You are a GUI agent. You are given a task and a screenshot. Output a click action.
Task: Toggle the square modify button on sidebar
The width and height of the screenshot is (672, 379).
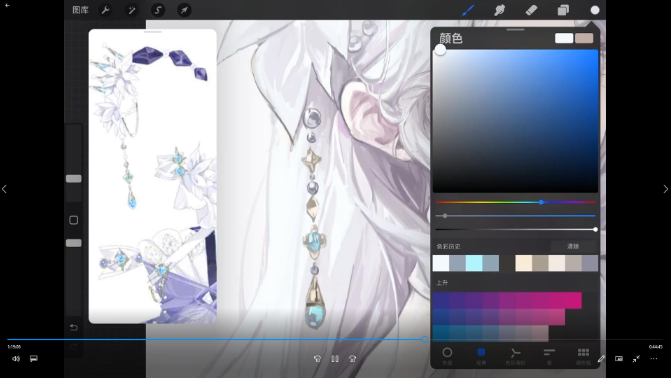[x=74, y=220]
